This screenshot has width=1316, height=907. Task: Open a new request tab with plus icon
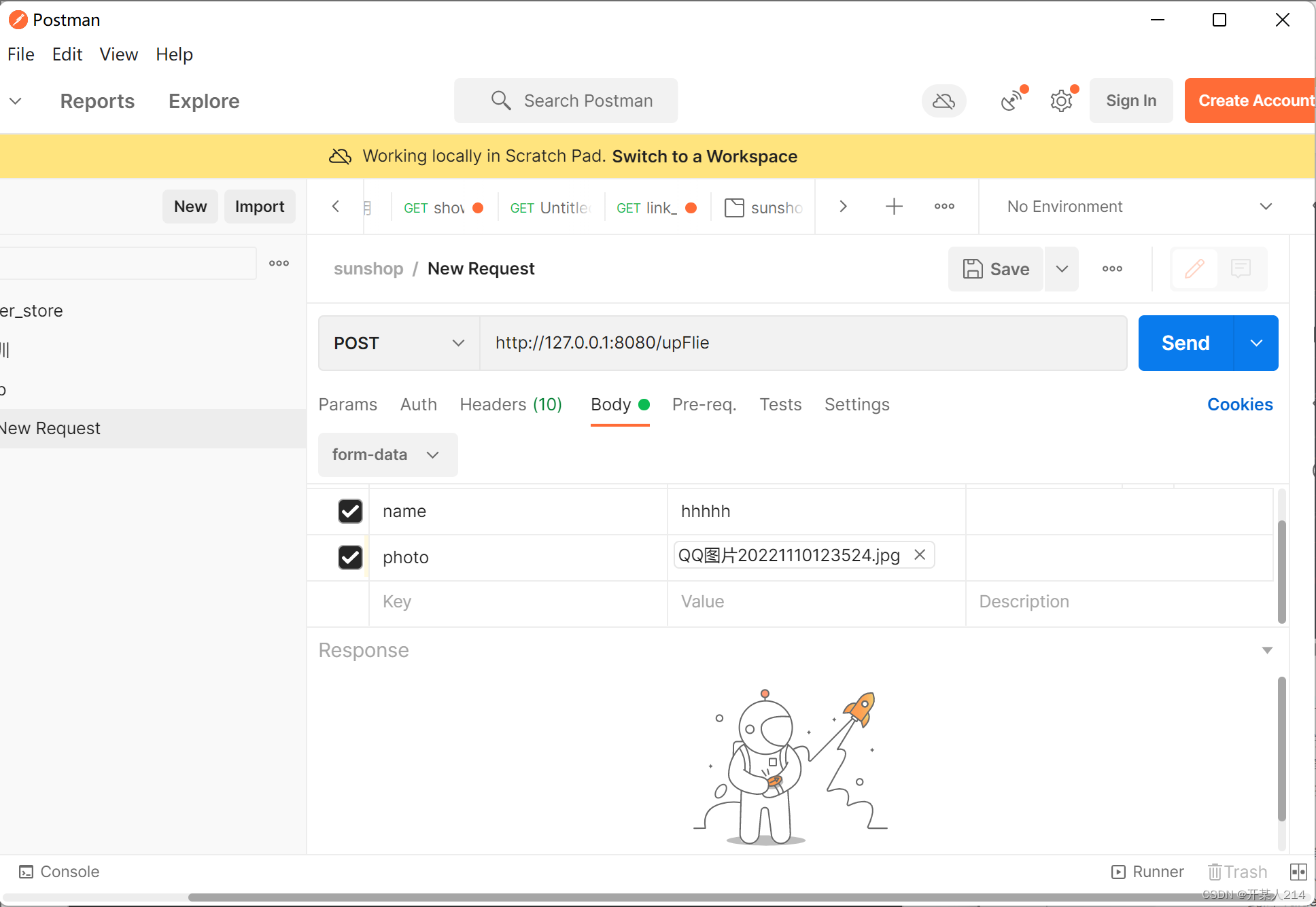(x=894, y=206)
